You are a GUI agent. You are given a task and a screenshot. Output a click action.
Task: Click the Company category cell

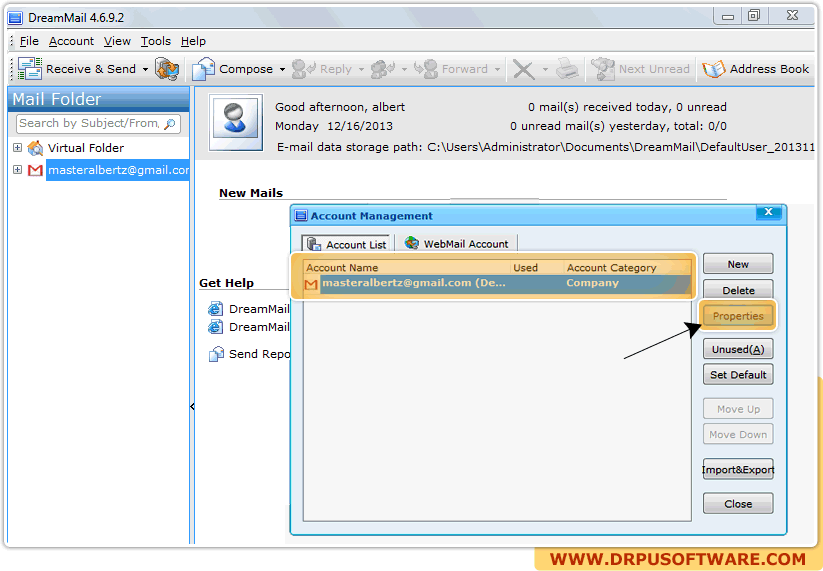[592, 283]
